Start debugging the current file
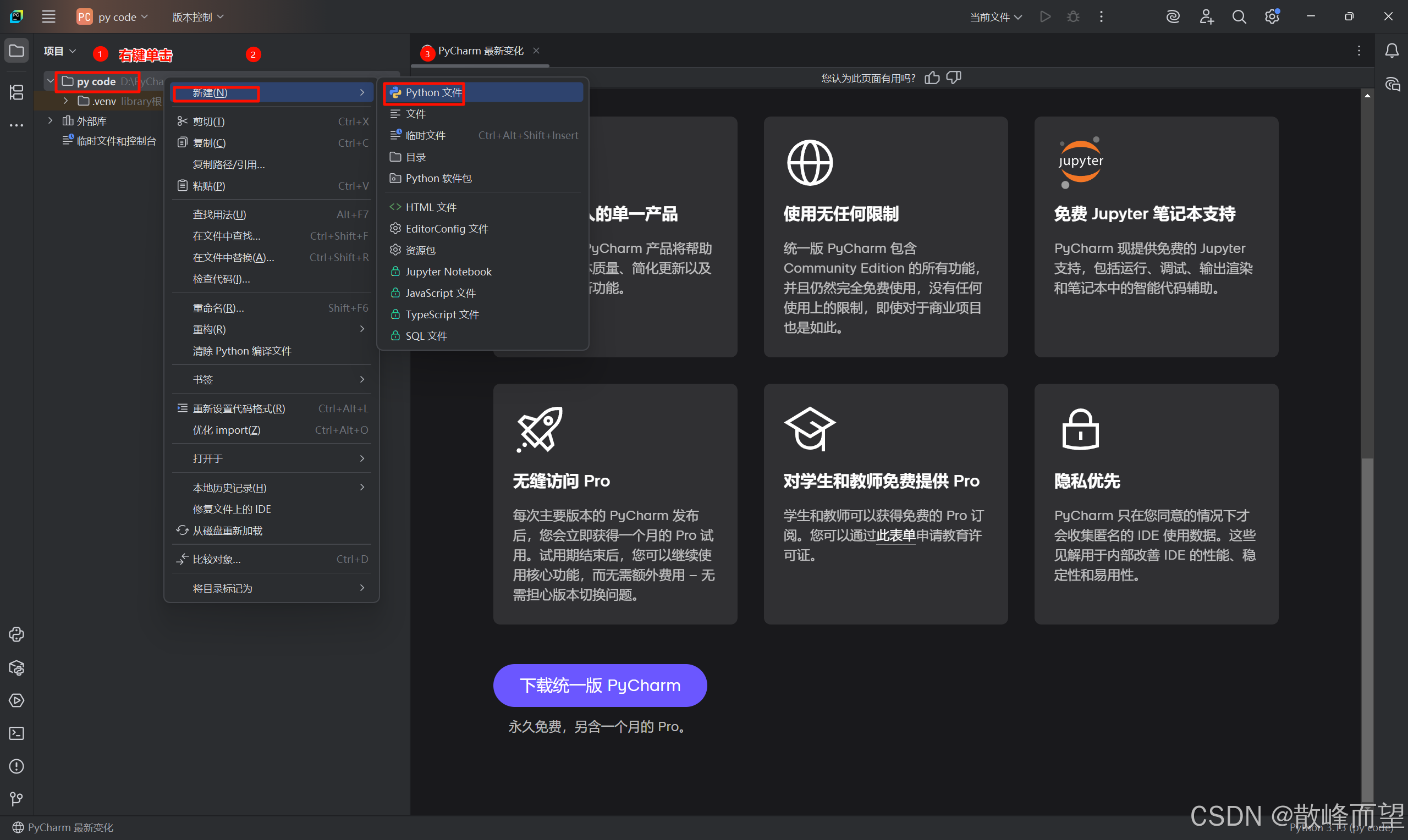1408x840 pixels. click(x=1072, y=16)
